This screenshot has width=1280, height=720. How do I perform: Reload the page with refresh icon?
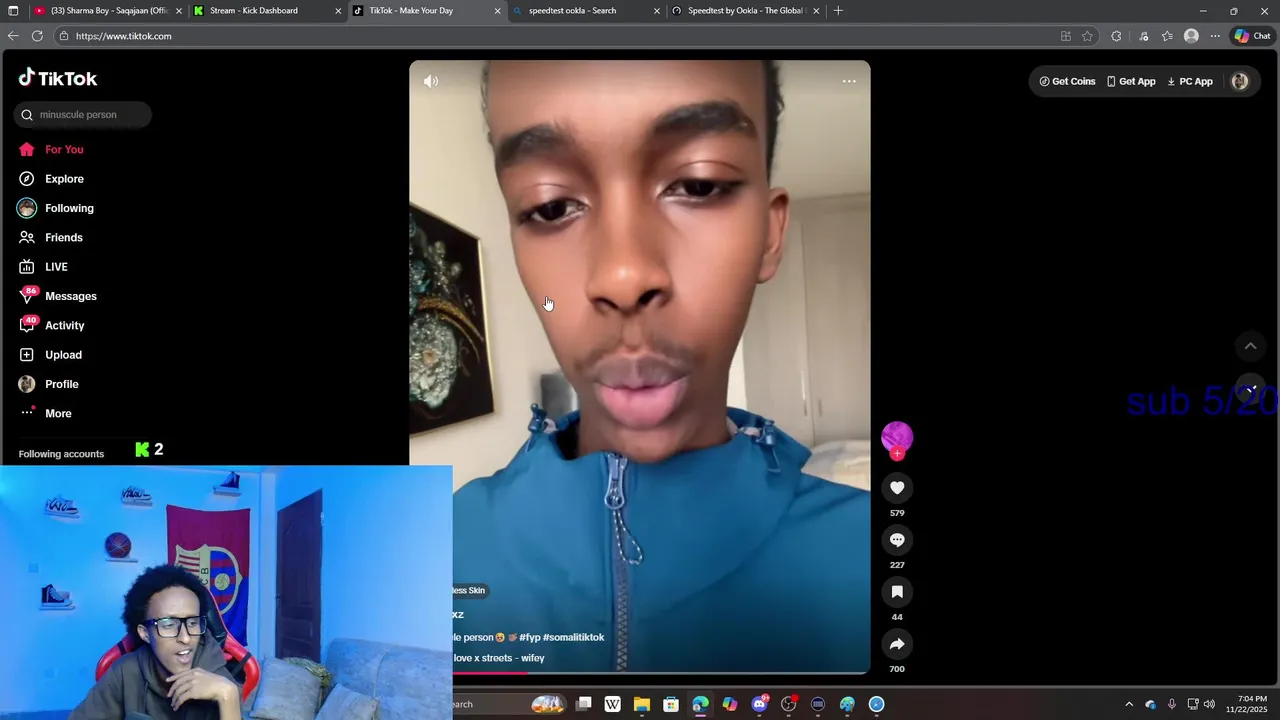click(37, 36)
